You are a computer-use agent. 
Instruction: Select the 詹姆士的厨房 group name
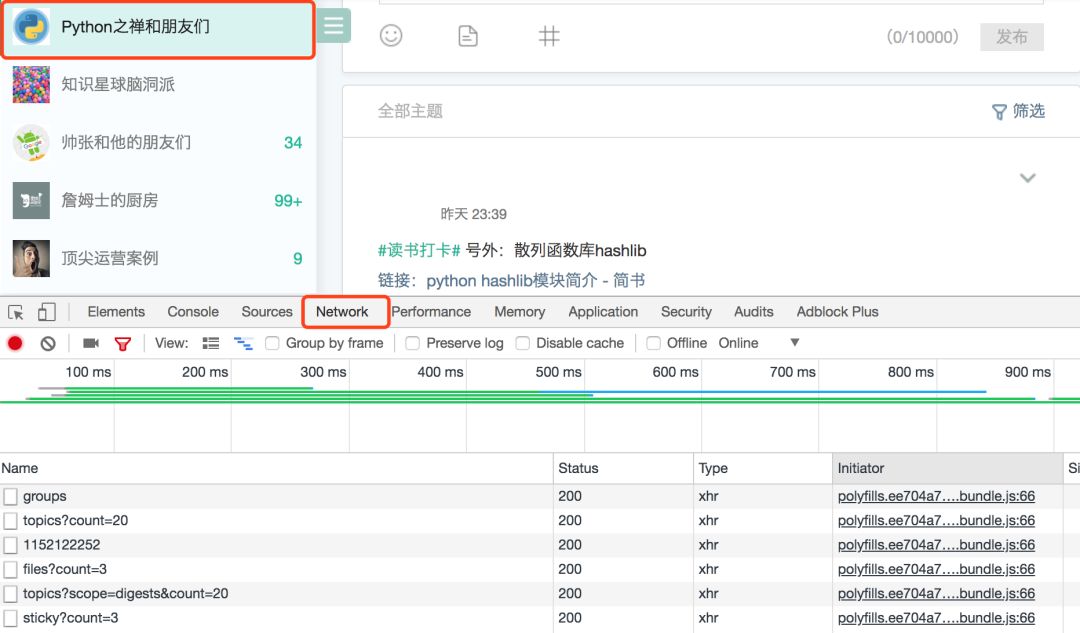click(110, 200)
